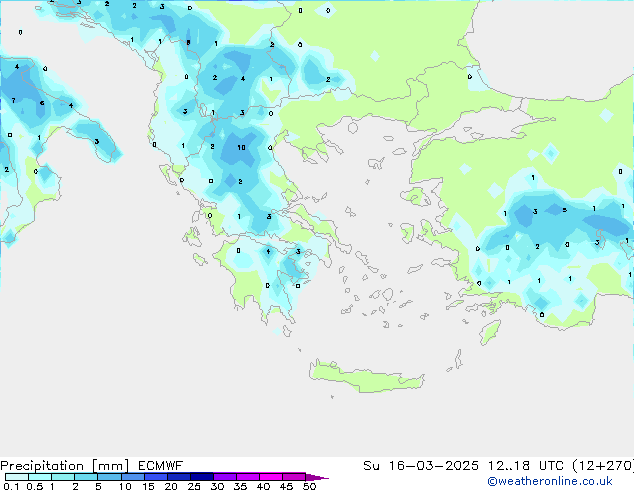Click the legend arrow tip above 50 mm

pyautogui.click(x=317, y=477)
